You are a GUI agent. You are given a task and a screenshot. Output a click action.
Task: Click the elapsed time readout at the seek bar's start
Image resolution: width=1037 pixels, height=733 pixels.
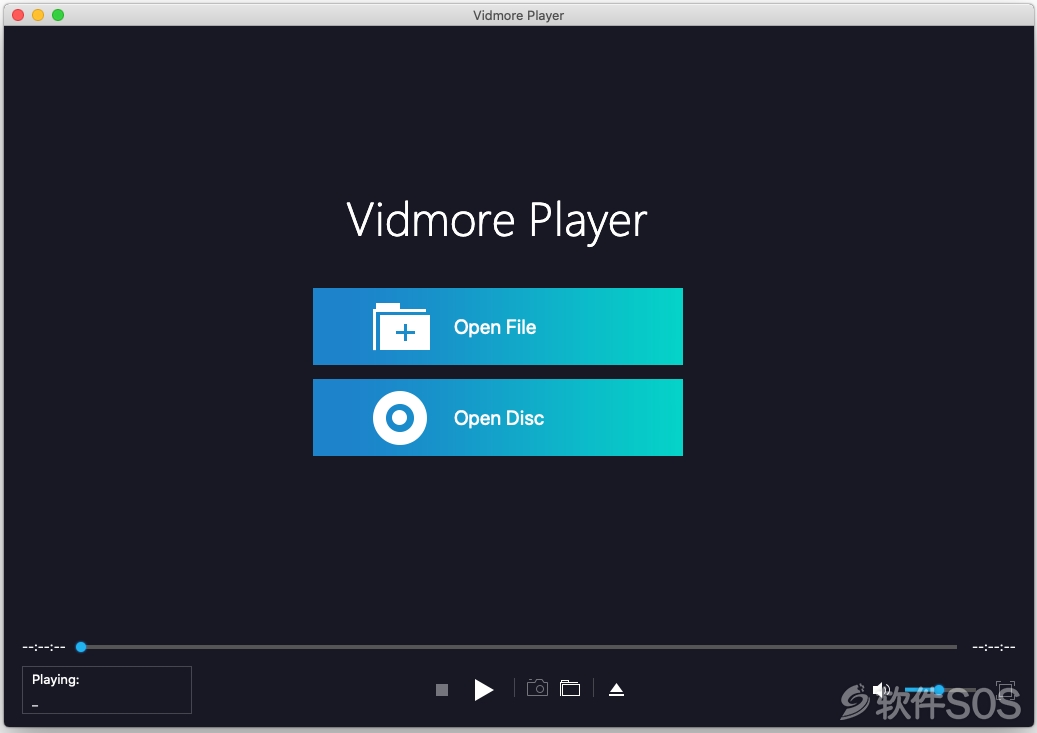44,647
